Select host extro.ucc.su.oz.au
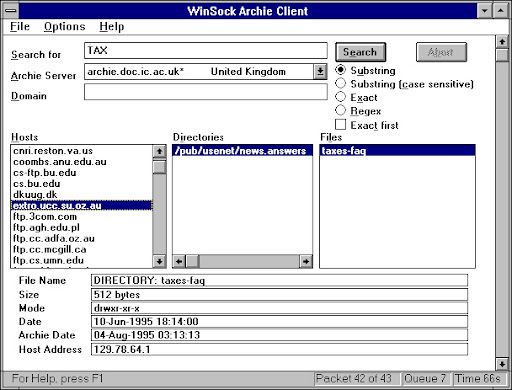512x390 pixels. click(x=81, y=206)
